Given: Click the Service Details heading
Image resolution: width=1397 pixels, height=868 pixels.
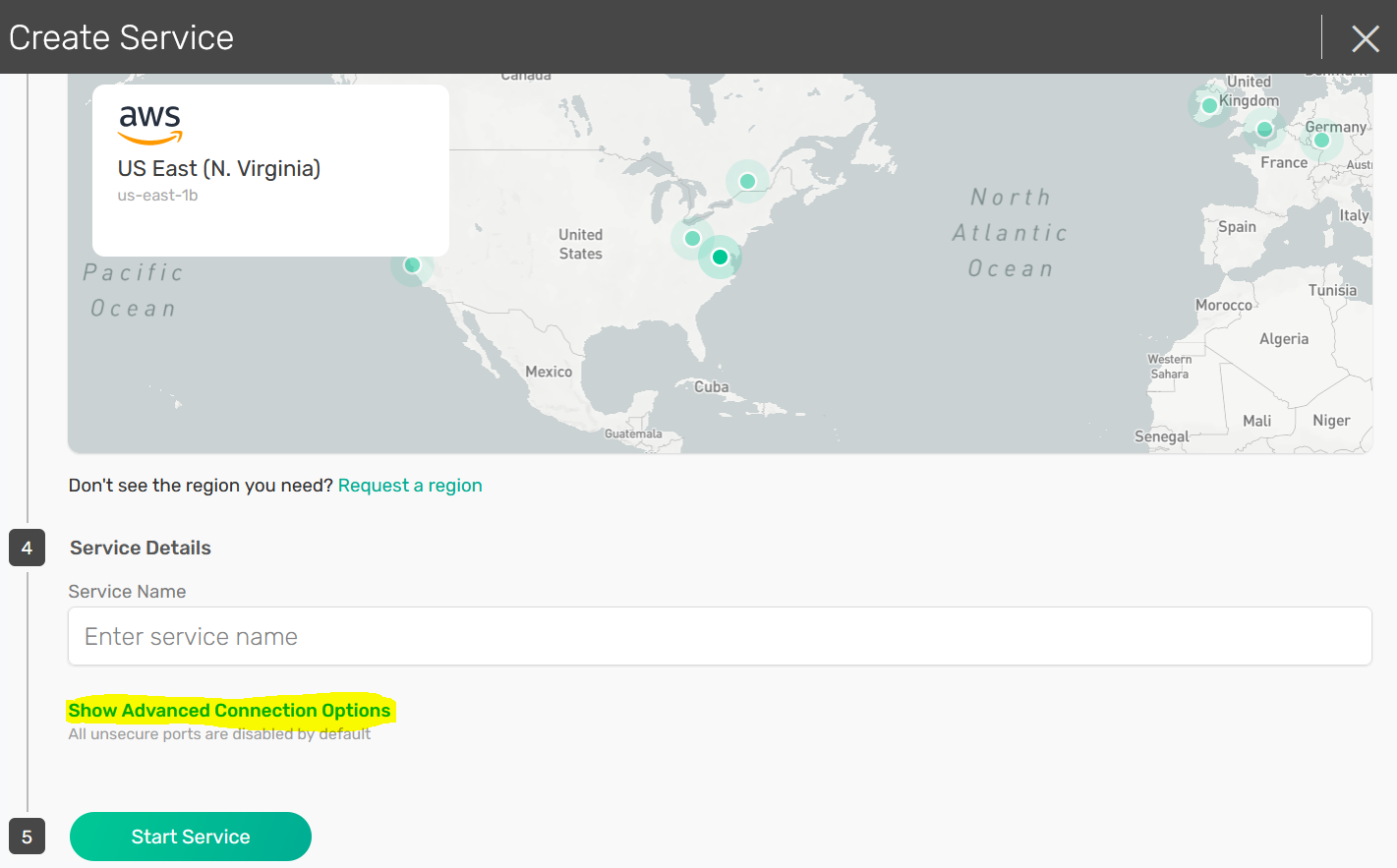Looking at the screenshot, I should point(141,548).
